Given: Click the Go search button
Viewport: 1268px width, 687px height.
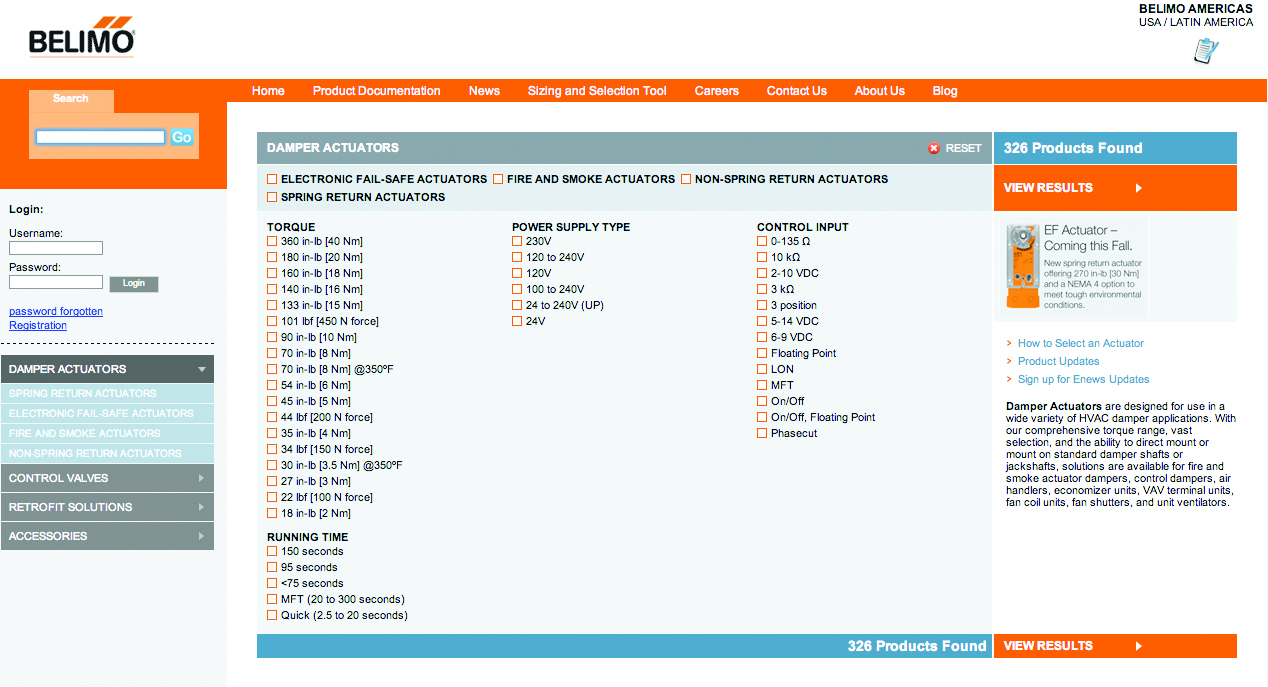Looking at the screenshot, I should pos(181,137).
